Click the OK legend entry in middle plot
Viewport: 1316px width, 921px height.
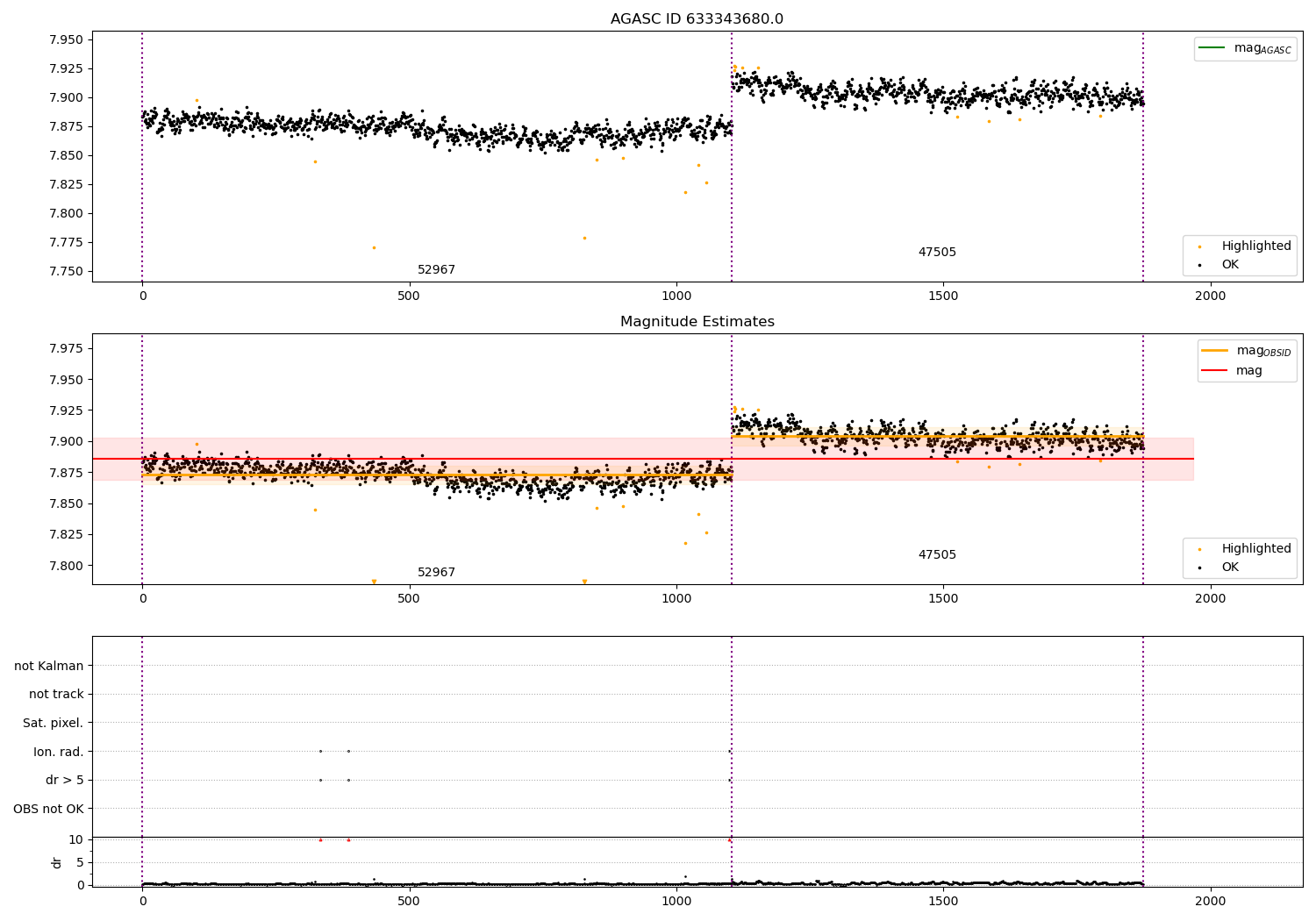(x=1219, y=567)
